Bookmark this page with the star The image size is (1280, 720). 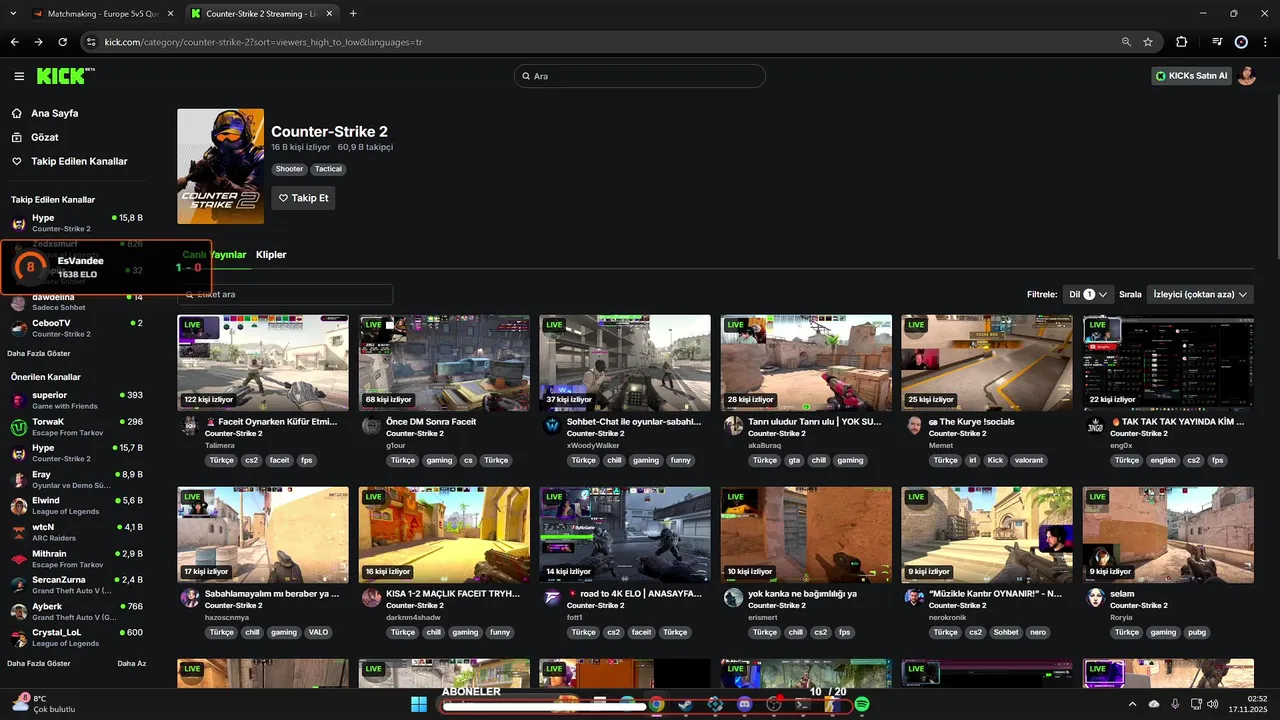[x=1148, y=42]
